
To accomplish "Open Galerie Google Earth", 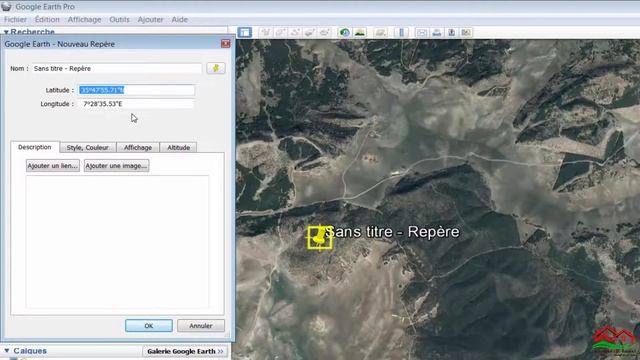I will pyautogui.click(x=185, y=351).
